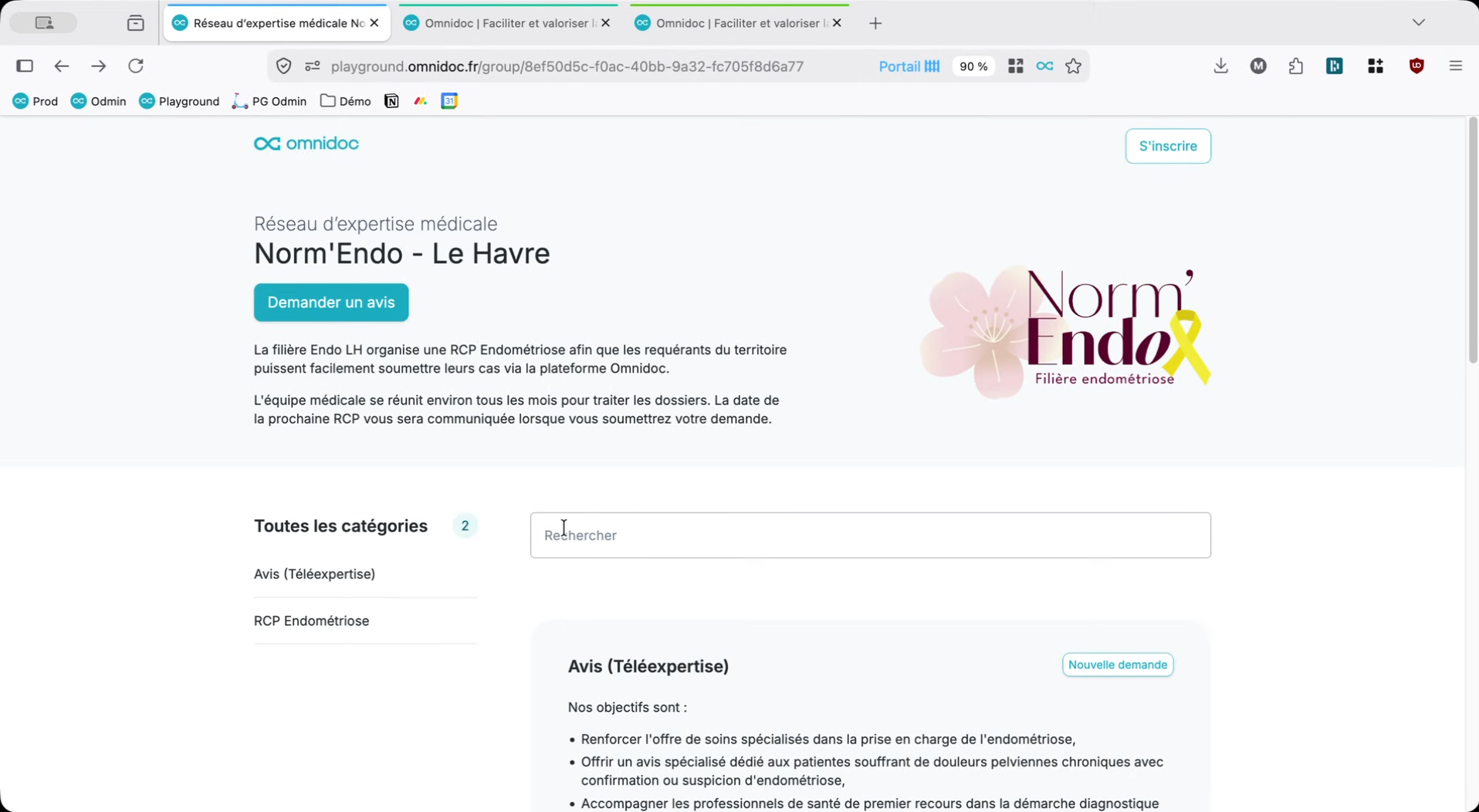Filter by Avis (Téléexpertise) category

314,574
